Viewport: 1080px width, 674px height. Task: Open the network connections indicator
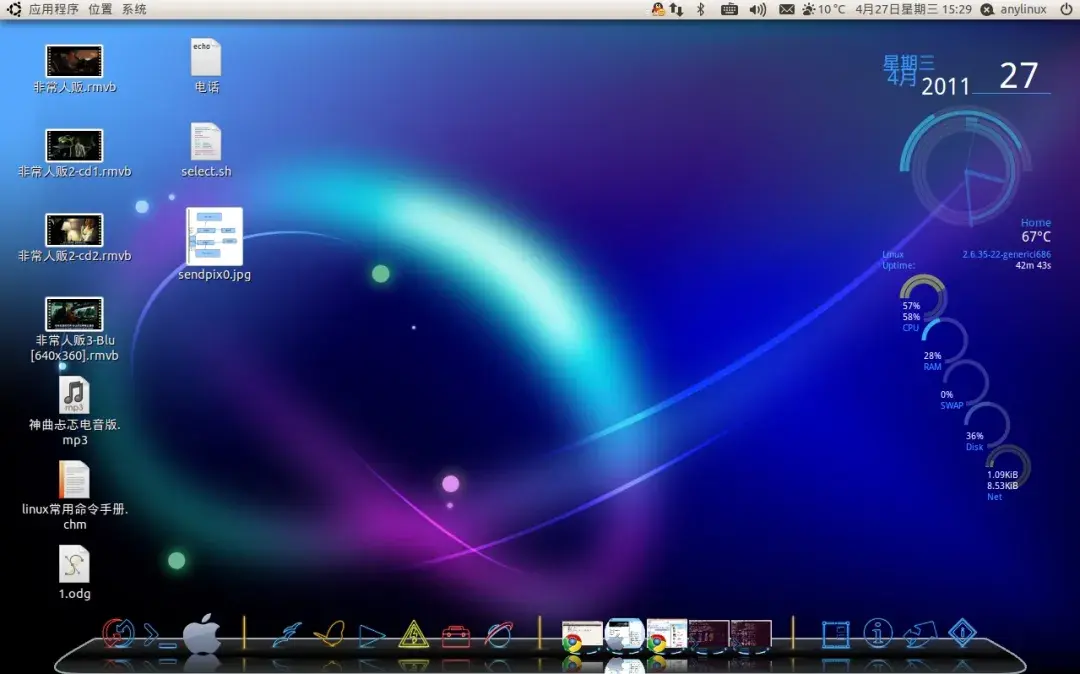point(676,9)
